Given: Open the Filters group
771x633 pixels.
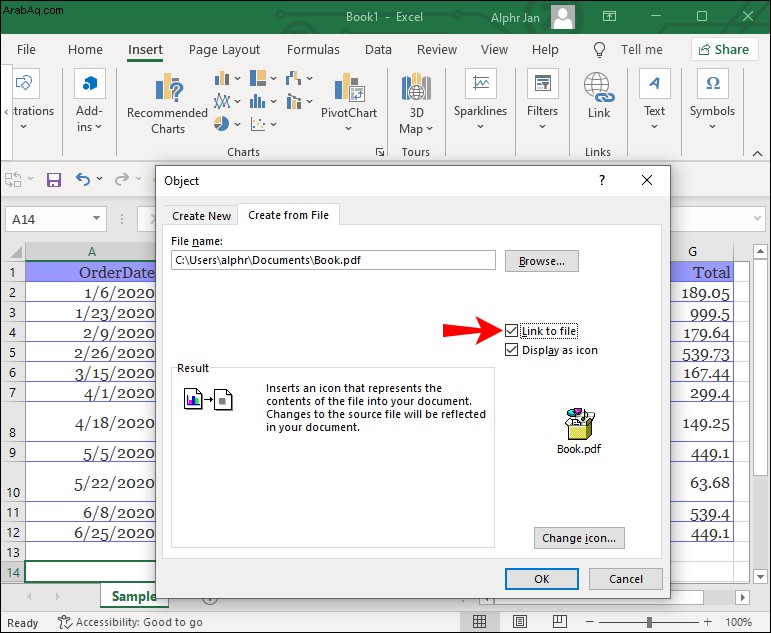Looking at the screenshot, I should (x=542, y=100).
